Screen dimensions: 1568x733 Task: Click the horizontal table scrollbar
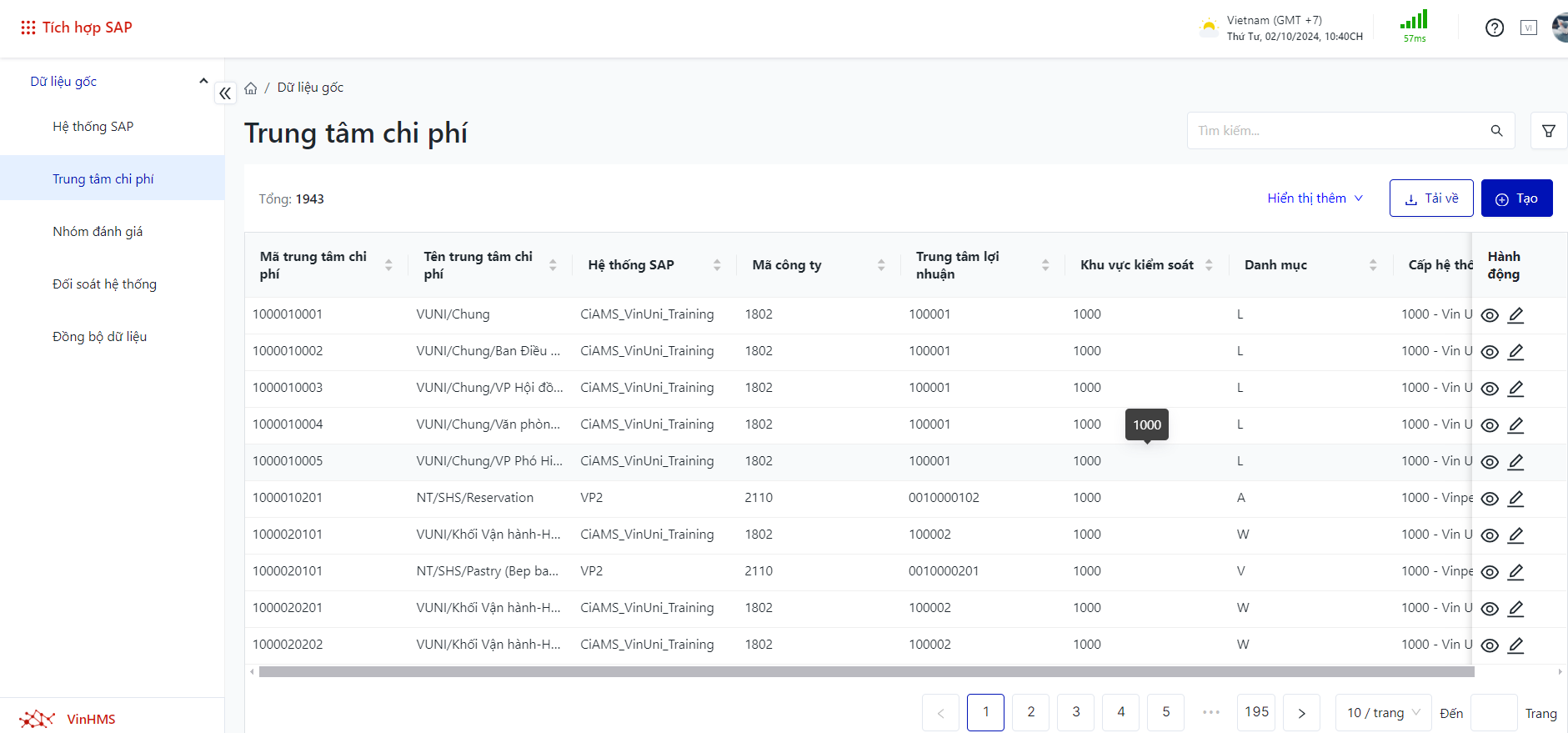point(865,671)
